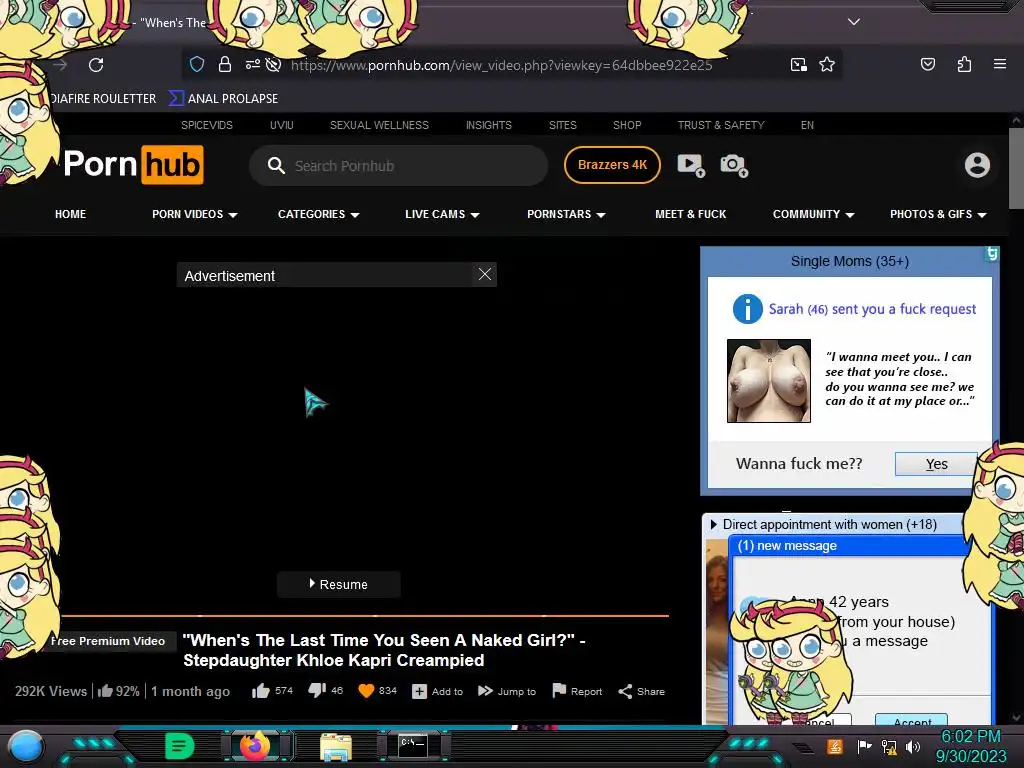Open the green chat app in taskbar
The width and height of the screenshot is (1024, 768).
point(180,746)
